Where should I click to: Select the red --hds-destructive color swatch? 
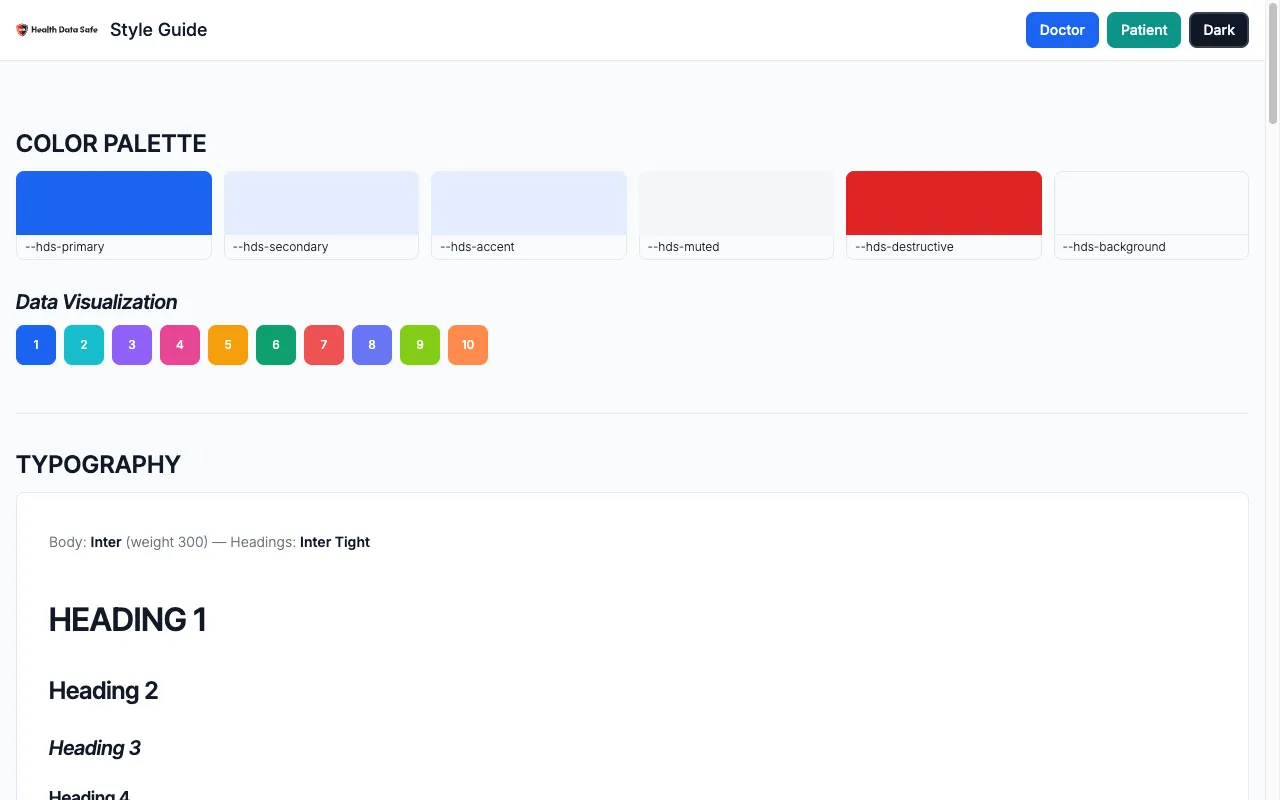(x=944, y=204)
